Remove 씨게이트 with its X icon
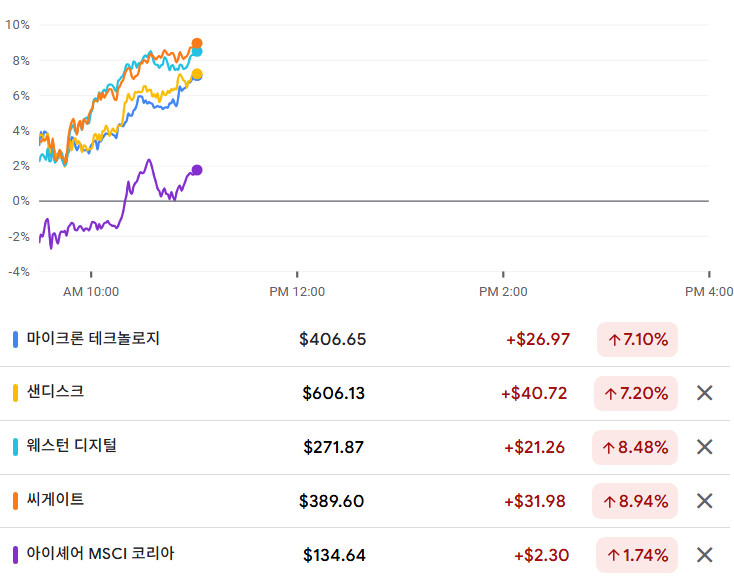The width and height of the screenshot is (734, 576). point(704,501)
